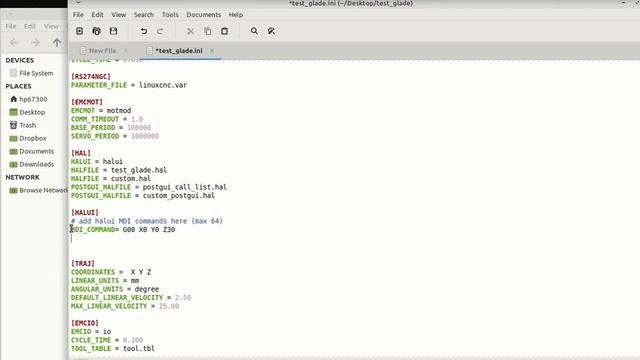Viewport: 640px width, 360px height.
Task: Click the COMM_TIMEOUT = 1.0 line
Action: (107, 119)
